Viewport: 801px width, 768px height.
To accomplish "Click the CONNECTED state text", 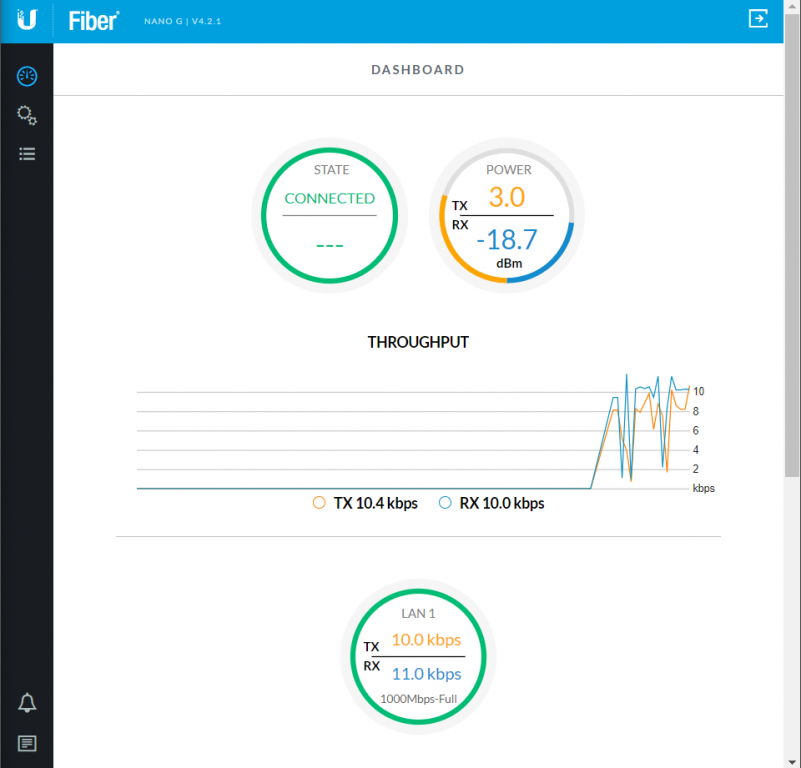I will pos(329,198).
